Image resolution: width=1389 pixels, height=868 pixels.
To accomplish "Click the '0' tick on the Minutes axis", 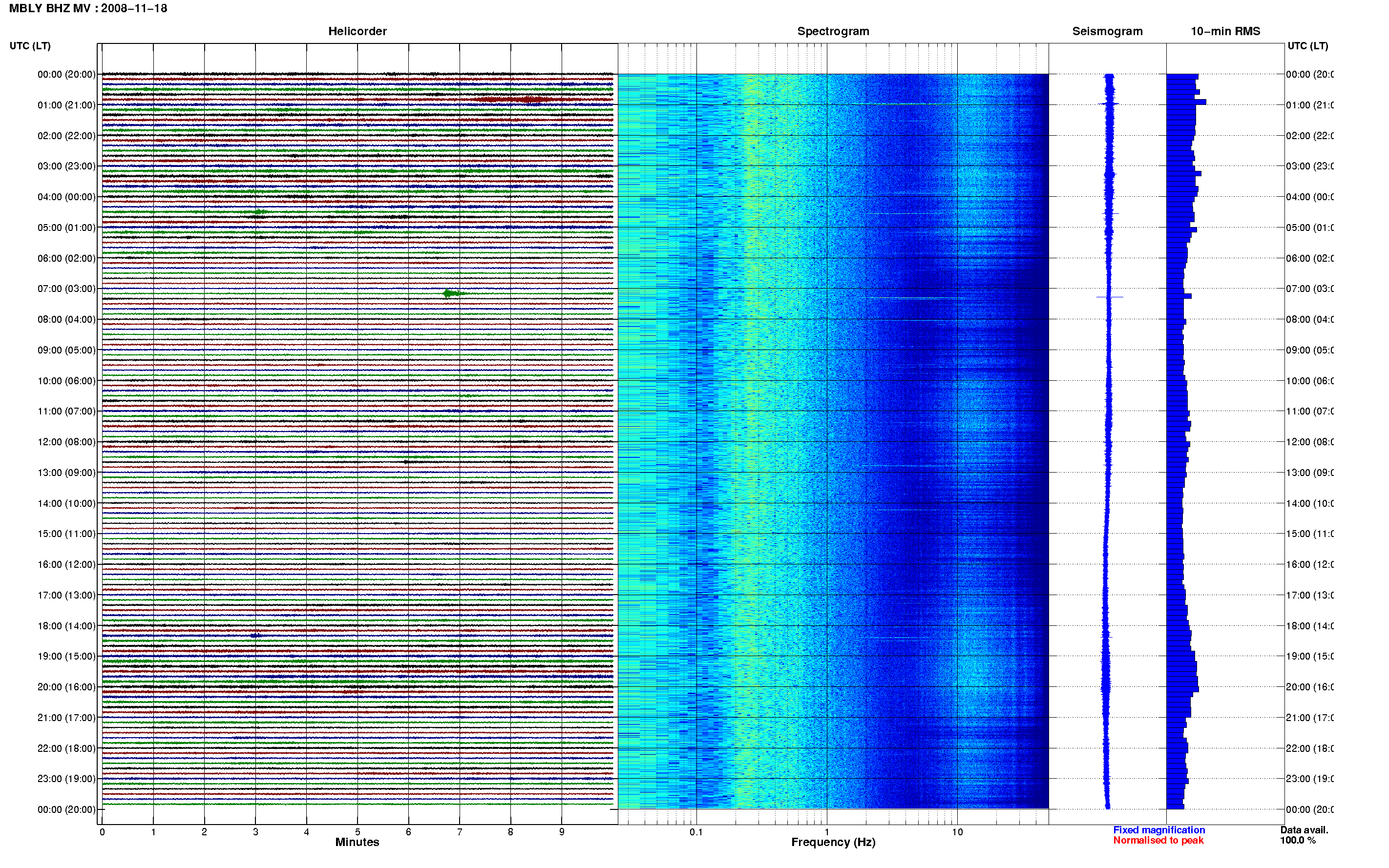I will tap(102, 832).
